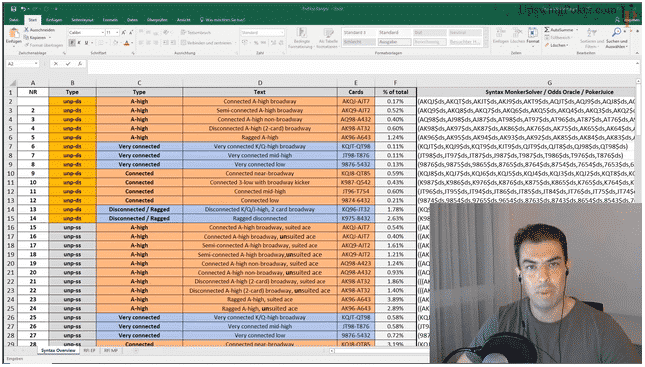Click the Bedingte Formatierung icon
The height and width of the screenshot is (367, 645).
click(302, 33)
